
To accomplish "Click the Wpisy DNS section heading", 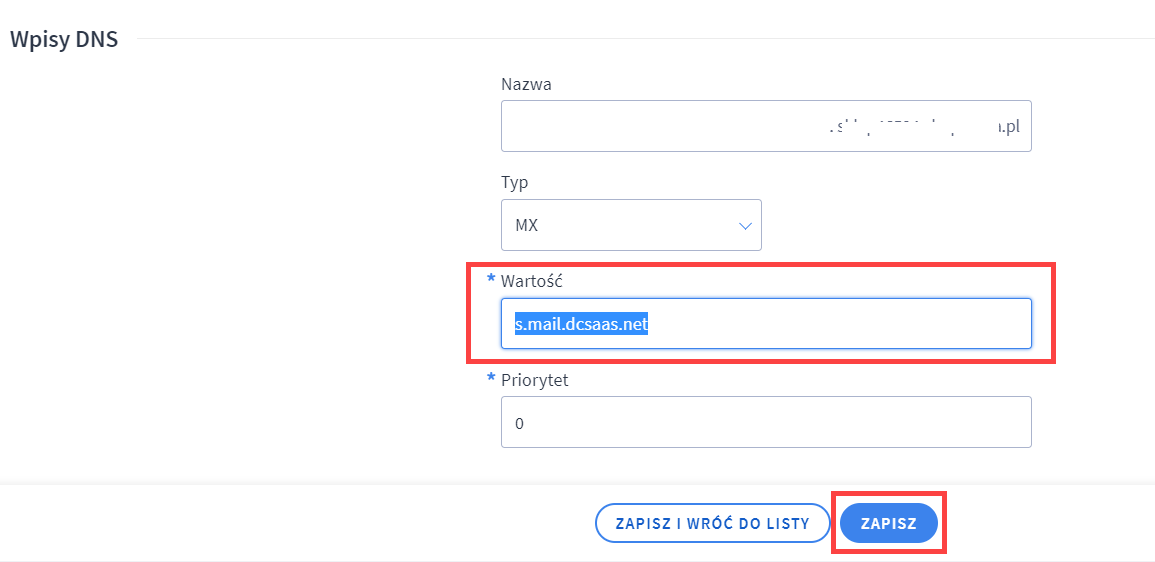I will coord(63,38).
